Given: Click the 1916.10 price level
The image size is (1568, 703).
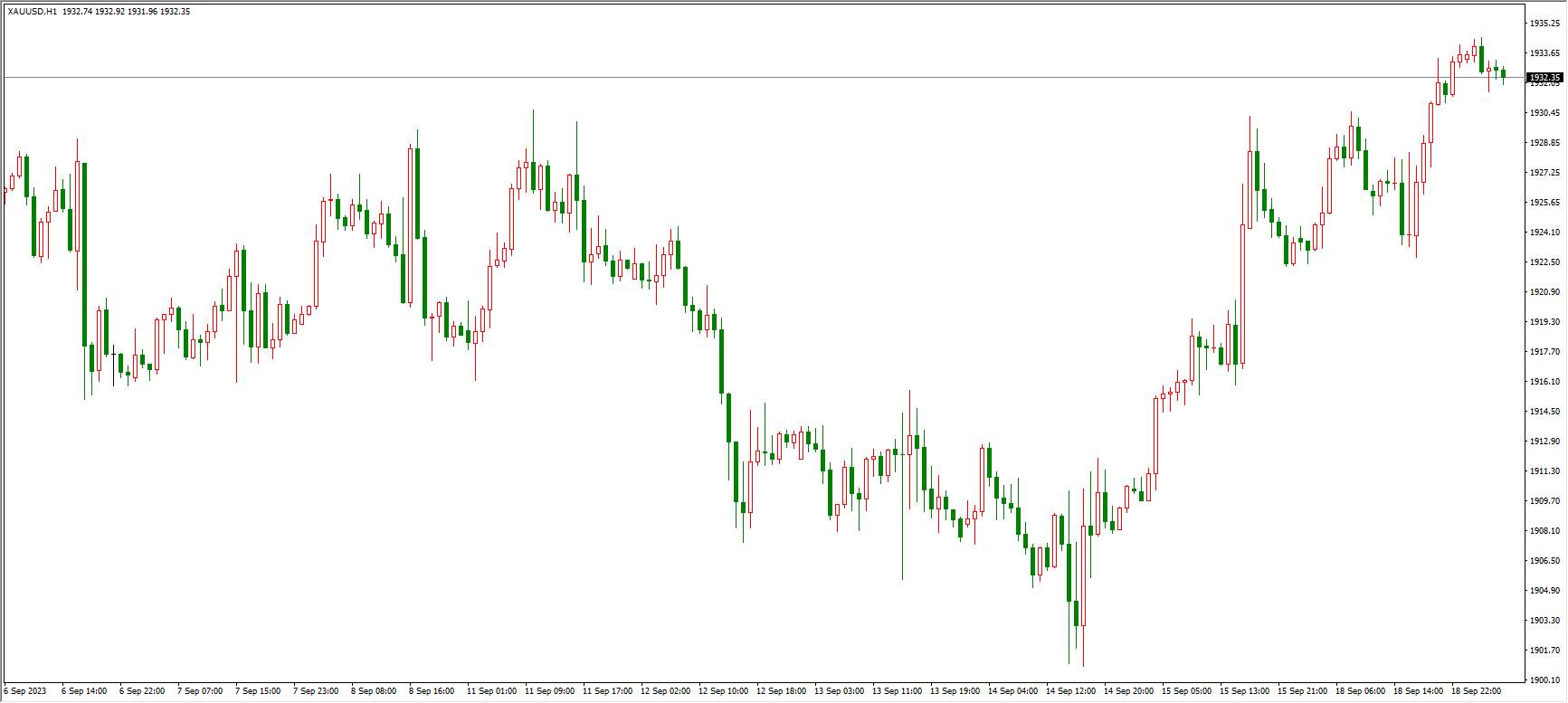Looking at the screenshot, I should pyautogui.click(x=1544, y=382).
